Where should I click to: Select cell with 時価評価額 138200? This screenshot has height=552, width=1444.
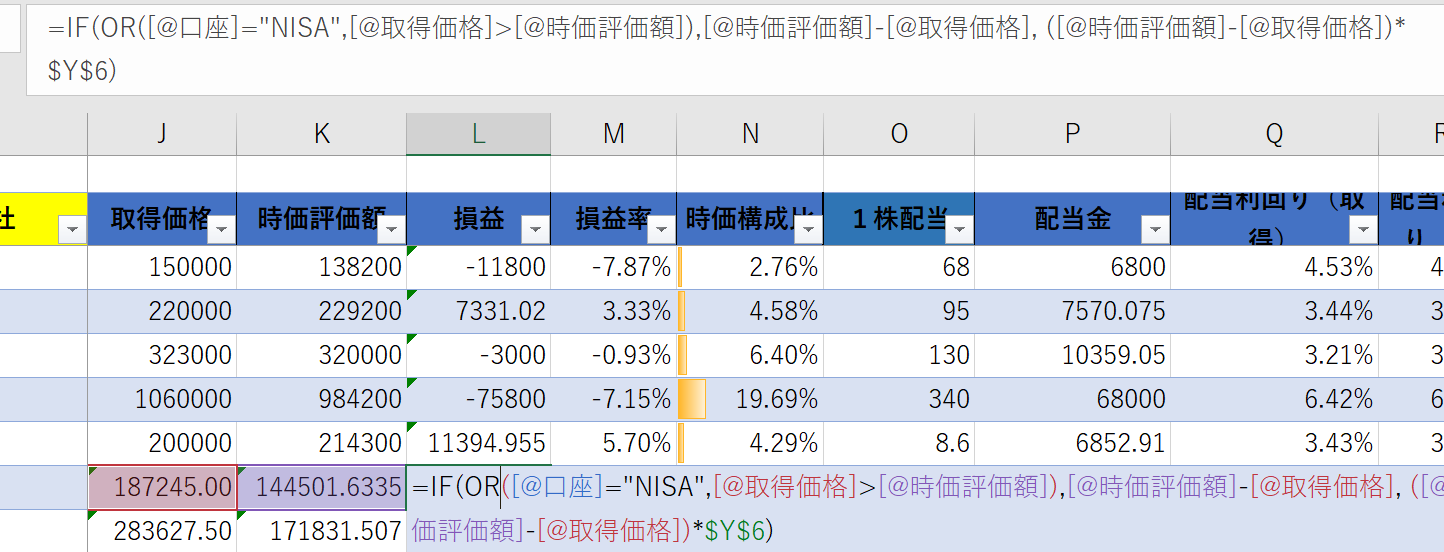(321, 267)
